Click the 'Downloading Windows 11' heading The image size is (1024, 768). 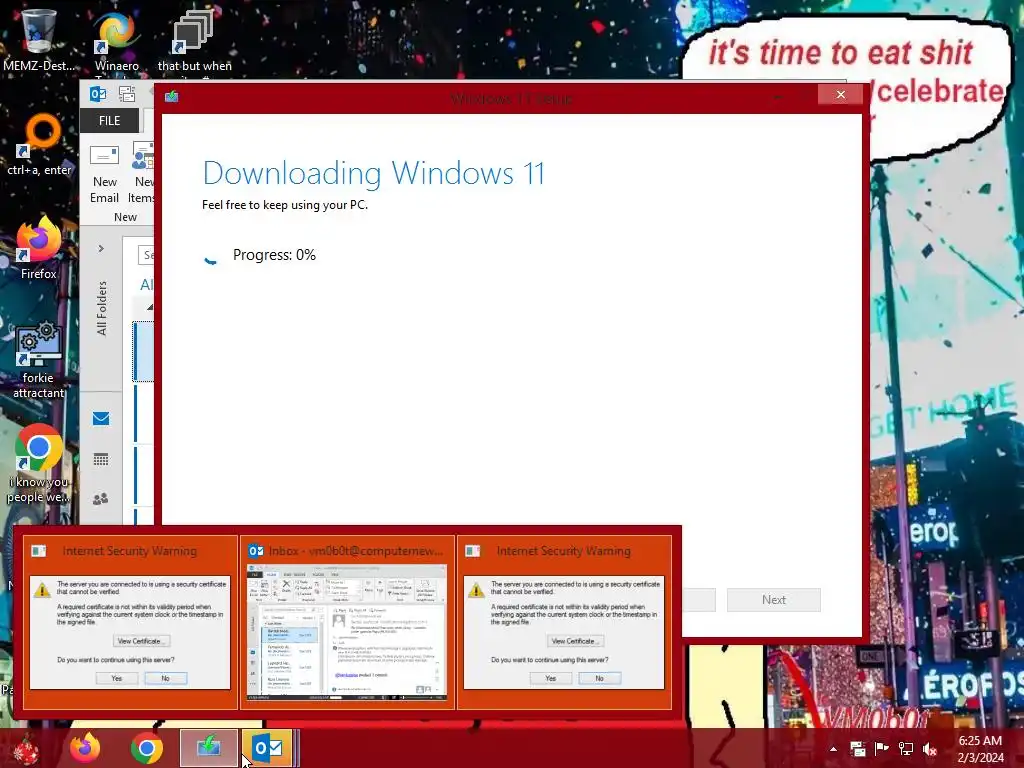(x=374, y=173)
